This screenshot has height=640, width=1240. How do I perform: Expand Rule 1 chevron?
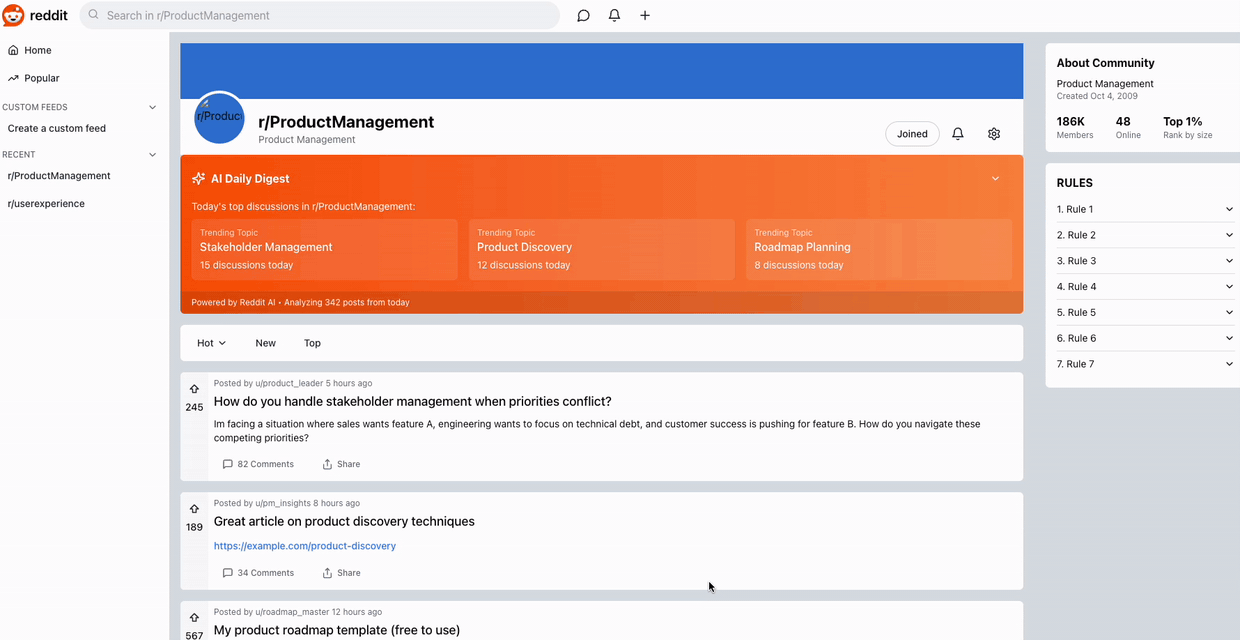pos(1229,209)
